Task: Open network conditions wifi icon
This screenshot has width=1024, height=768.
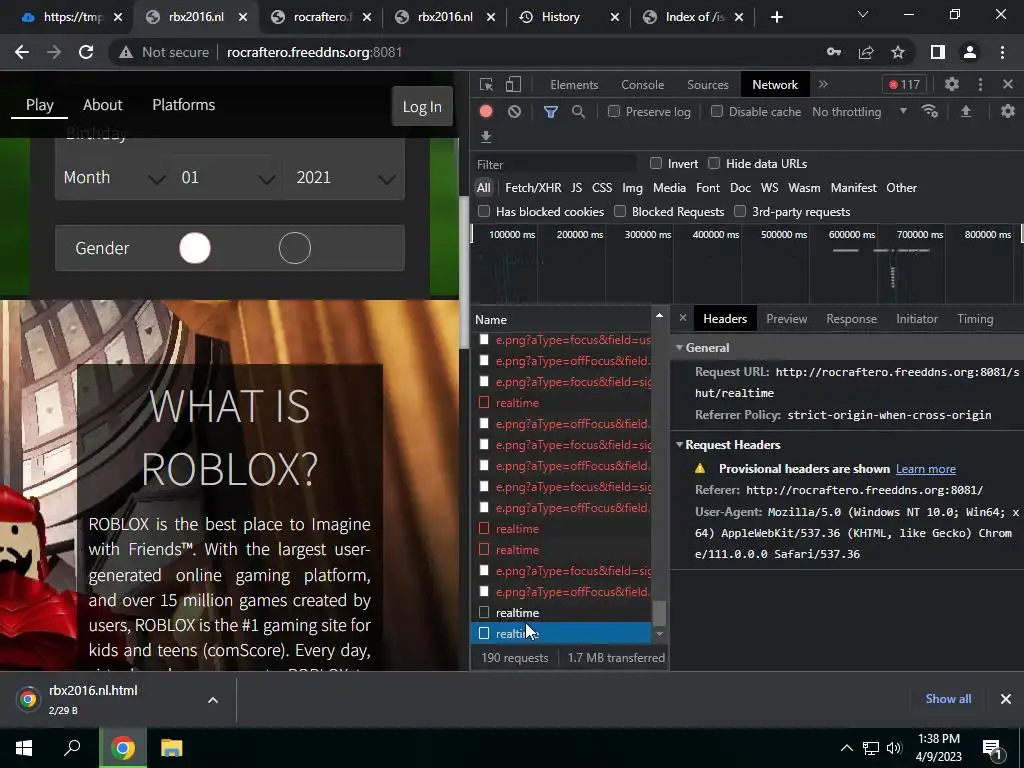Action: (x=930, y=112)
